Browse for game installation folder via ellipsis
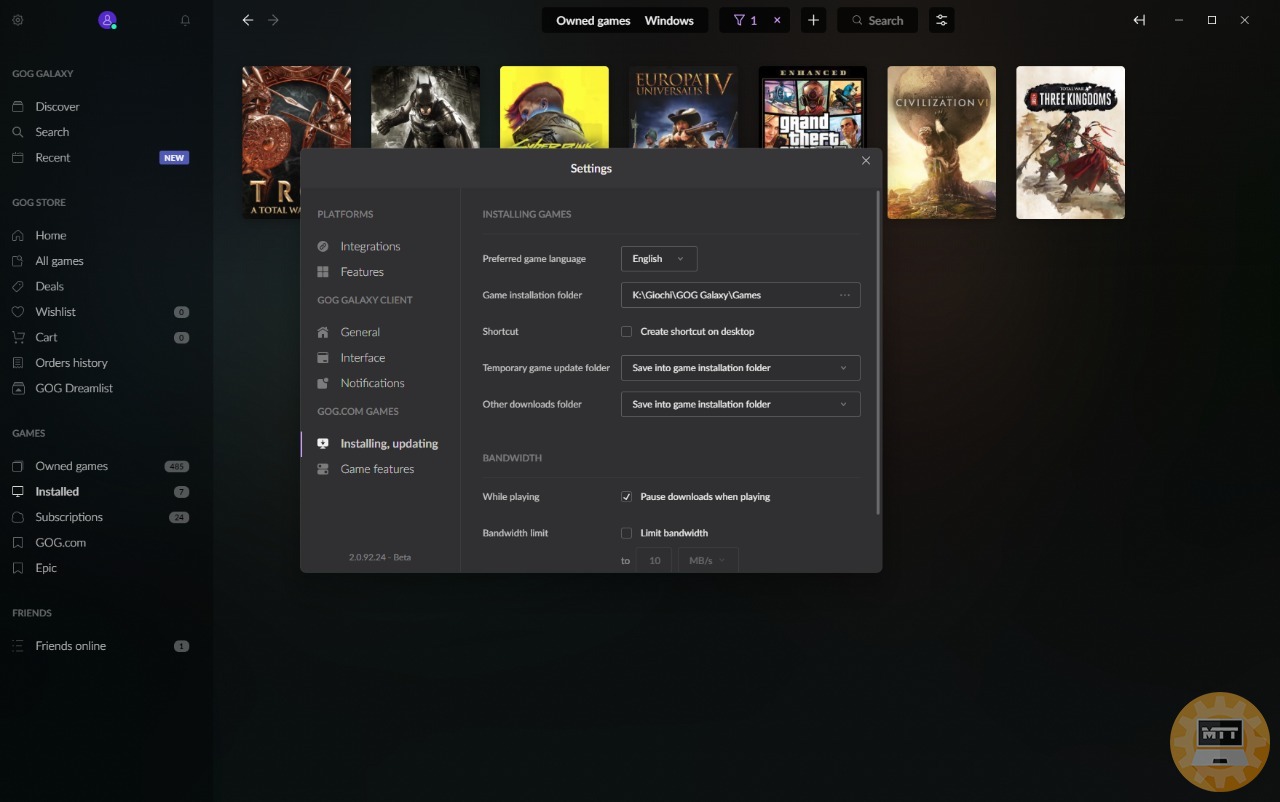The width and height of the screenshot is (1280, 802). [844, 295]
